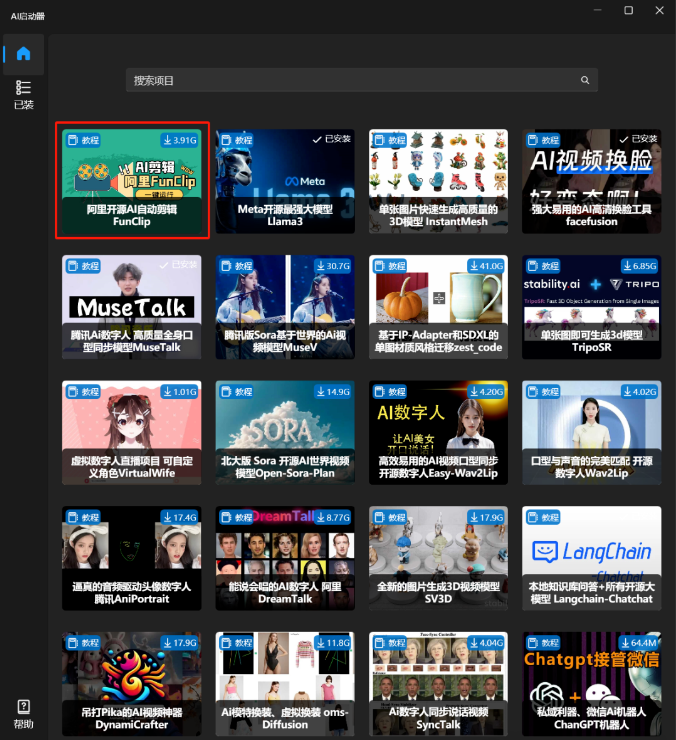The height and width of the screenshot is (740, 676).
Task: Minimize the AI启动器 window
Action: point(598,10)
